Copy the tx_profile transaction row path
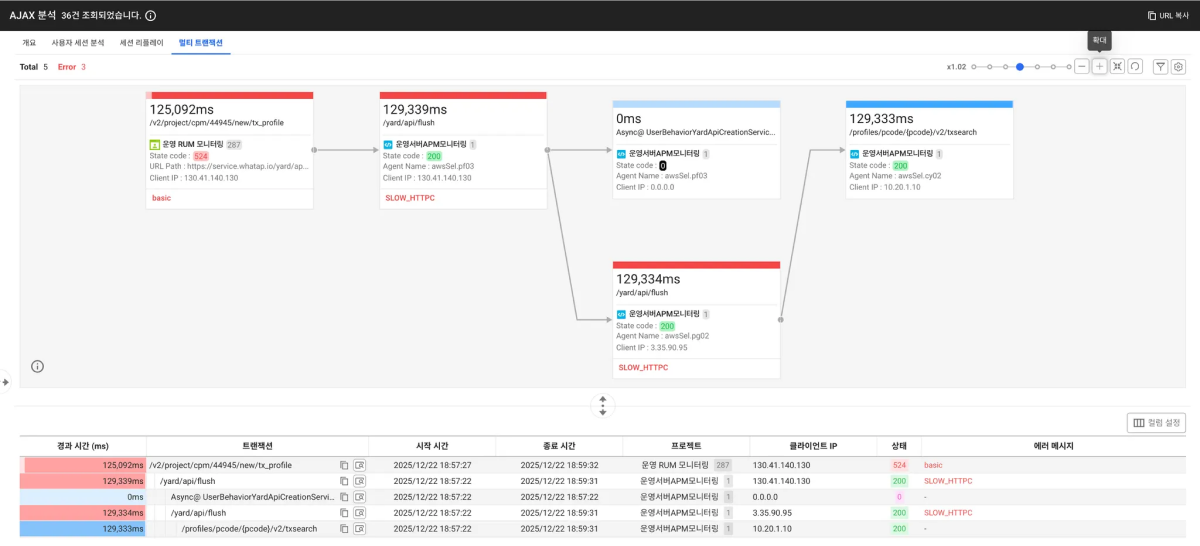The height and width of the screenshot is (546, 1200). (x=343, y=465)
